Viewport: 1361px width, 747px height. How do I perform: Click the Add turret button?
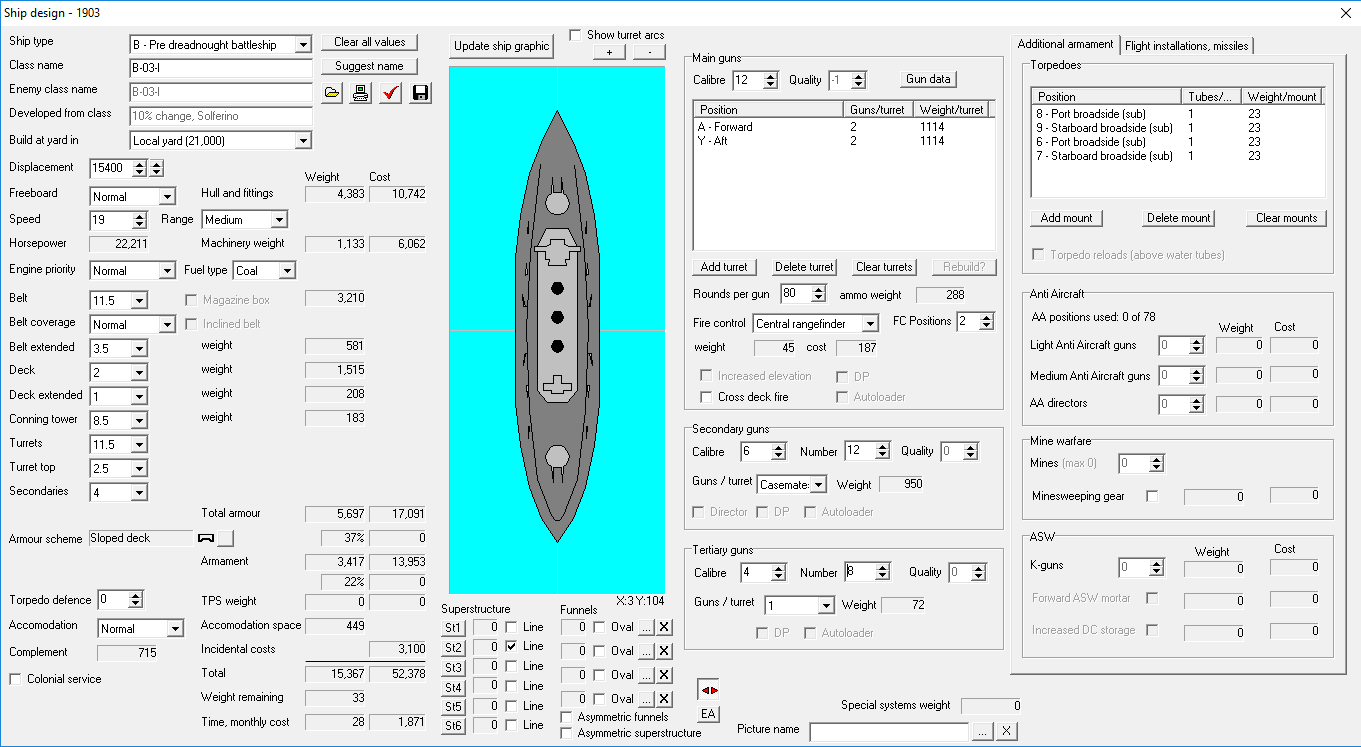[724, 267]
